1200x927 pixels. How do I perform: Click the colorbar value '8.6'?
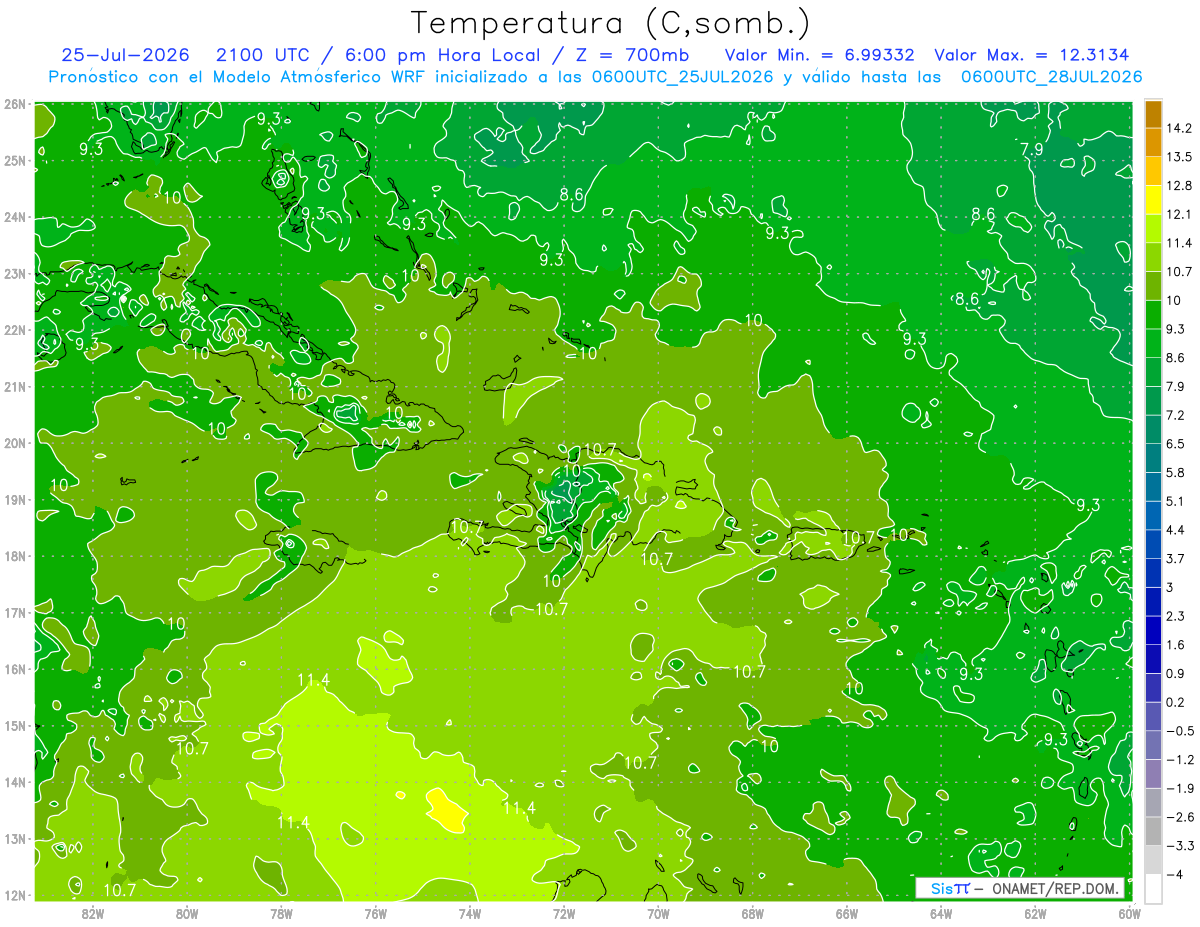(x=1176, y=357)
